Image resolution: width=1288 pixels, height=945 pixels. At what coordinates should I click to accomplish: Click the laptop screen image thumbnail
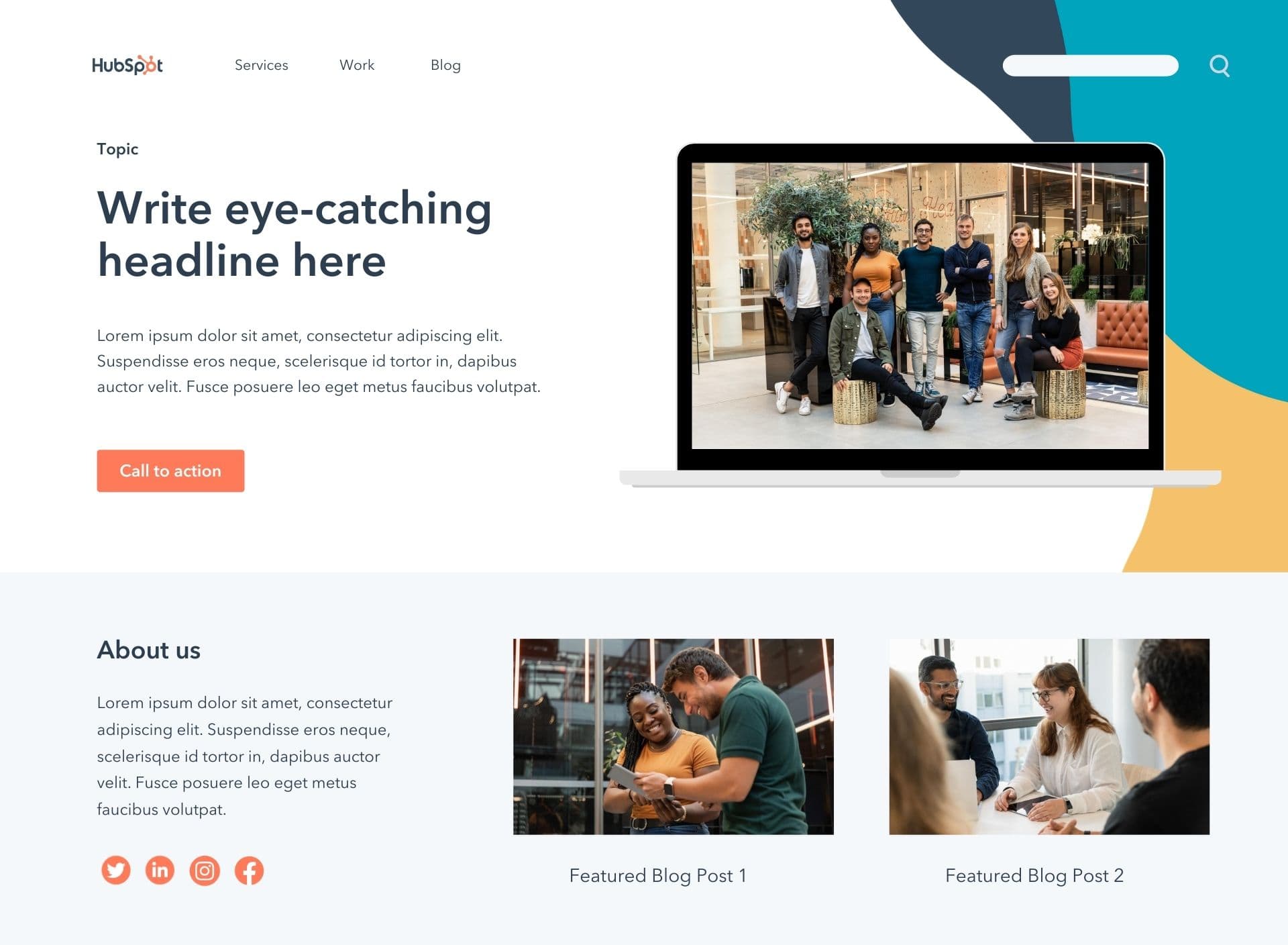[920, 304]
